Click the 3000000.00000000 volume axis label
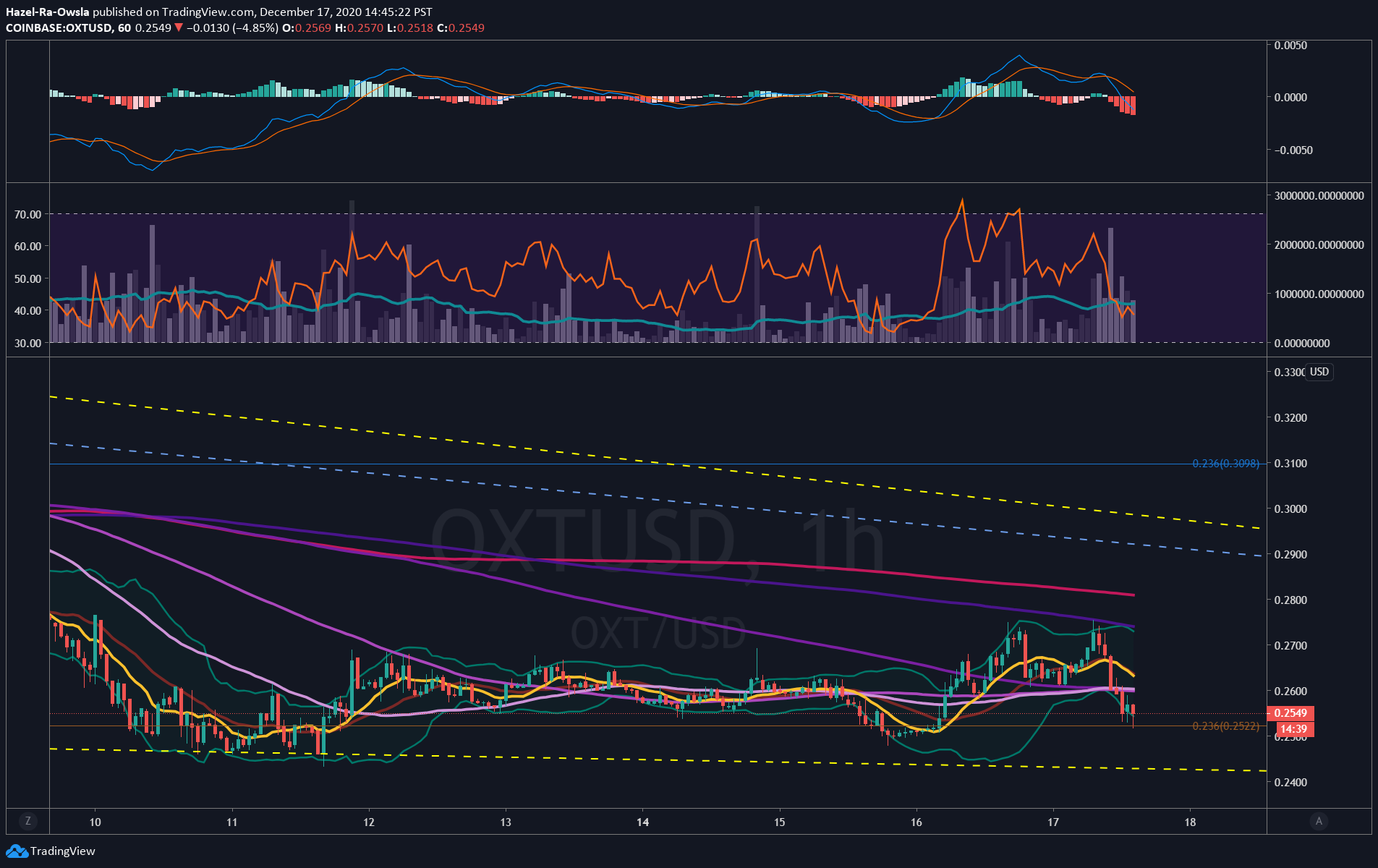The image size is (1378, 868). [x=1319, y=196]
